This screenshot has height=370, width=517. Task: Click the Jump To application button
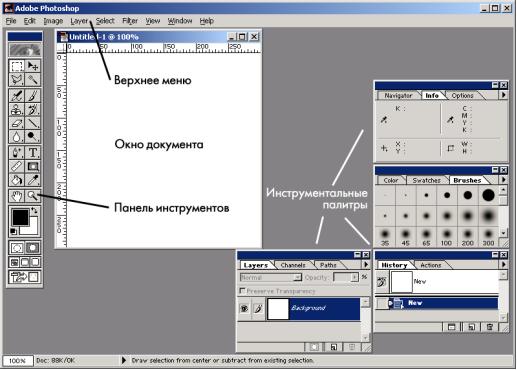(25, 277)
